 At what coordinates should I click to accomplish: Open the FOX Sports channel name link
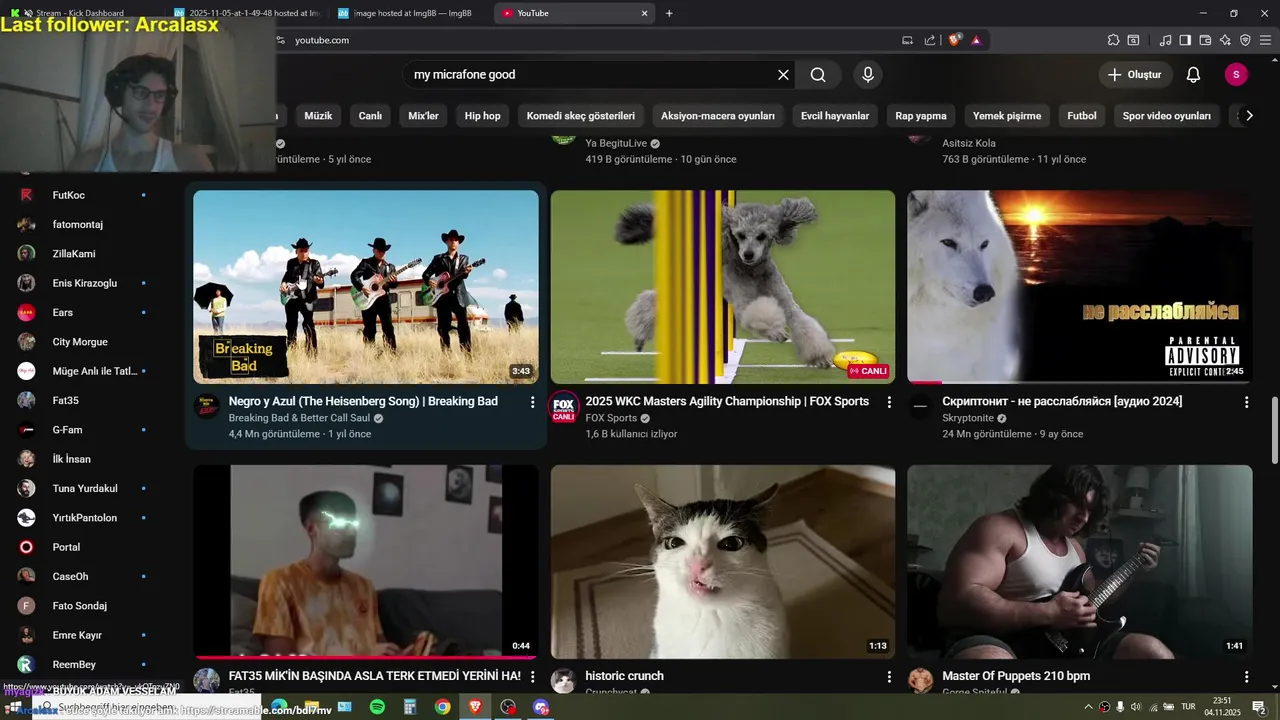click(611, 418)
